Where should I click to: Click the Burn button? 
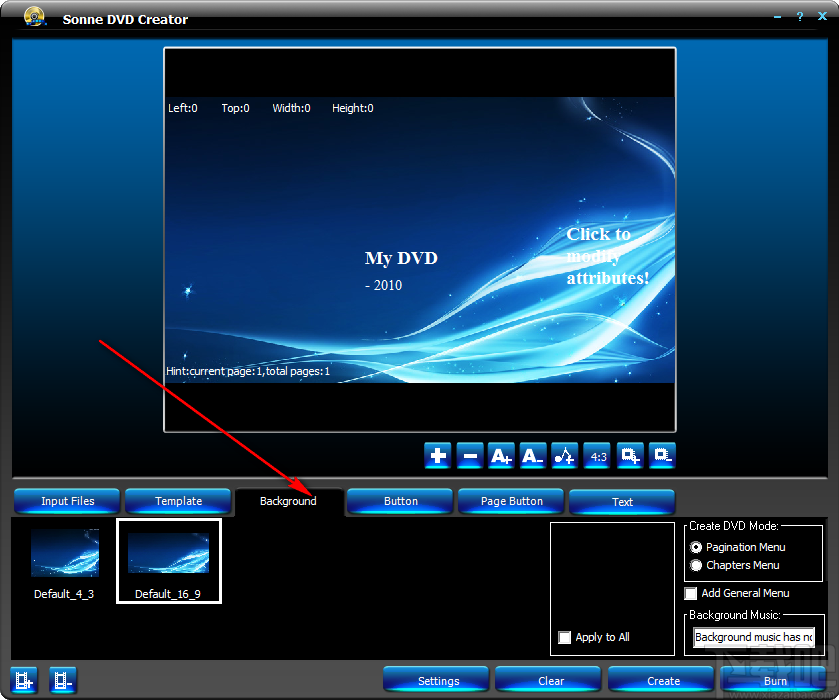point(775,680)
